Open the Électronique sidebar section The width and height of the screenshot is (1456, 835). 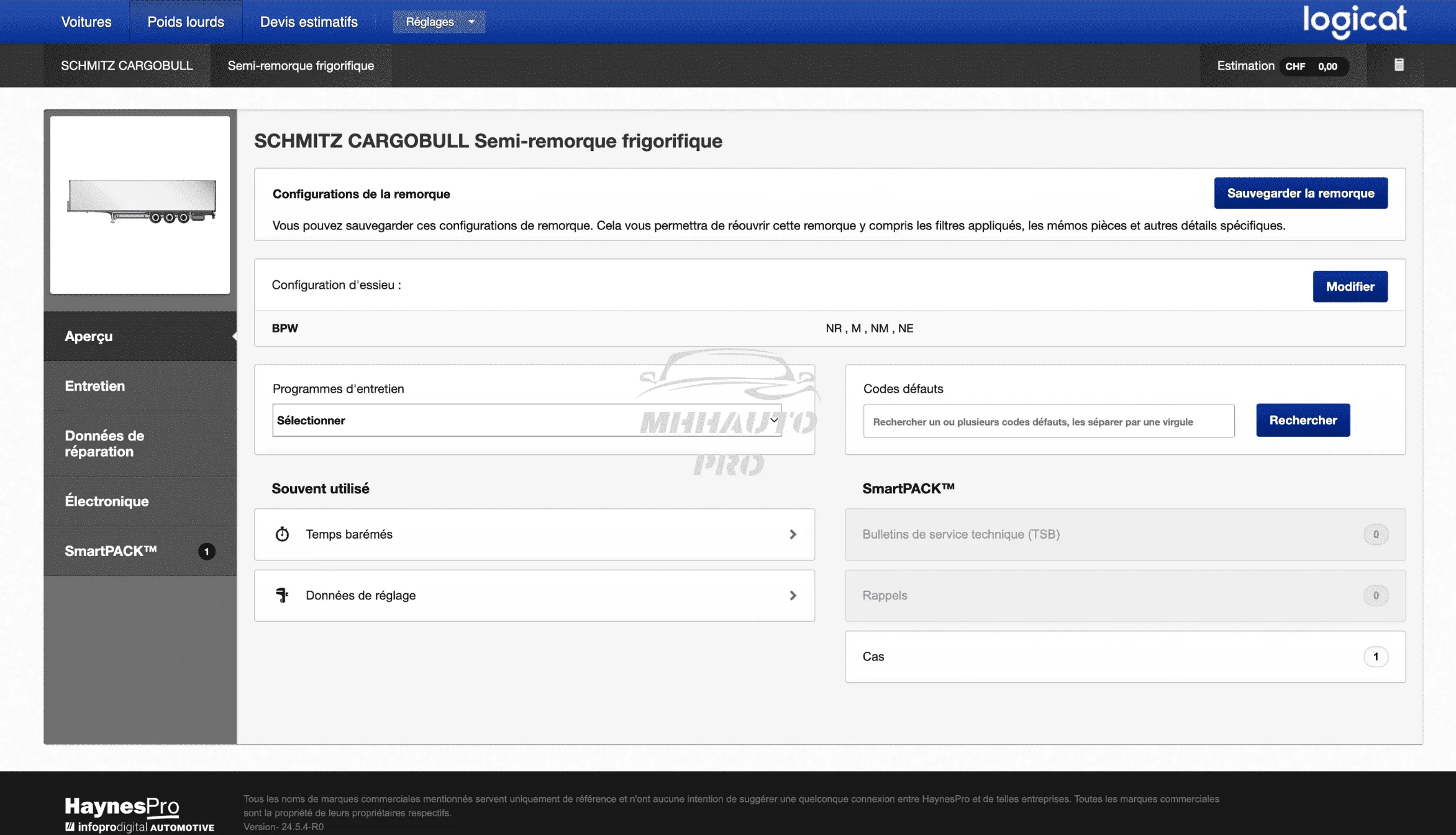click(107, 501)
